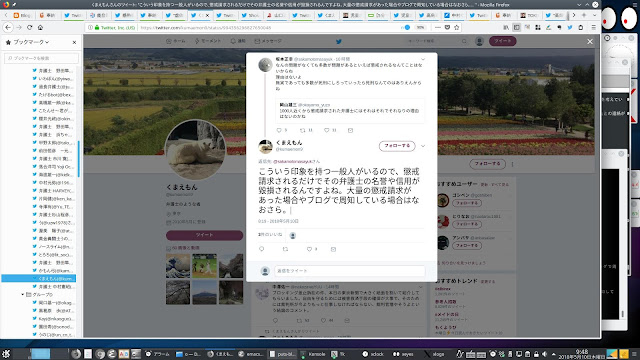
Task: Search bookmarks in the sidebar field
Action: (x=41, y=58)
